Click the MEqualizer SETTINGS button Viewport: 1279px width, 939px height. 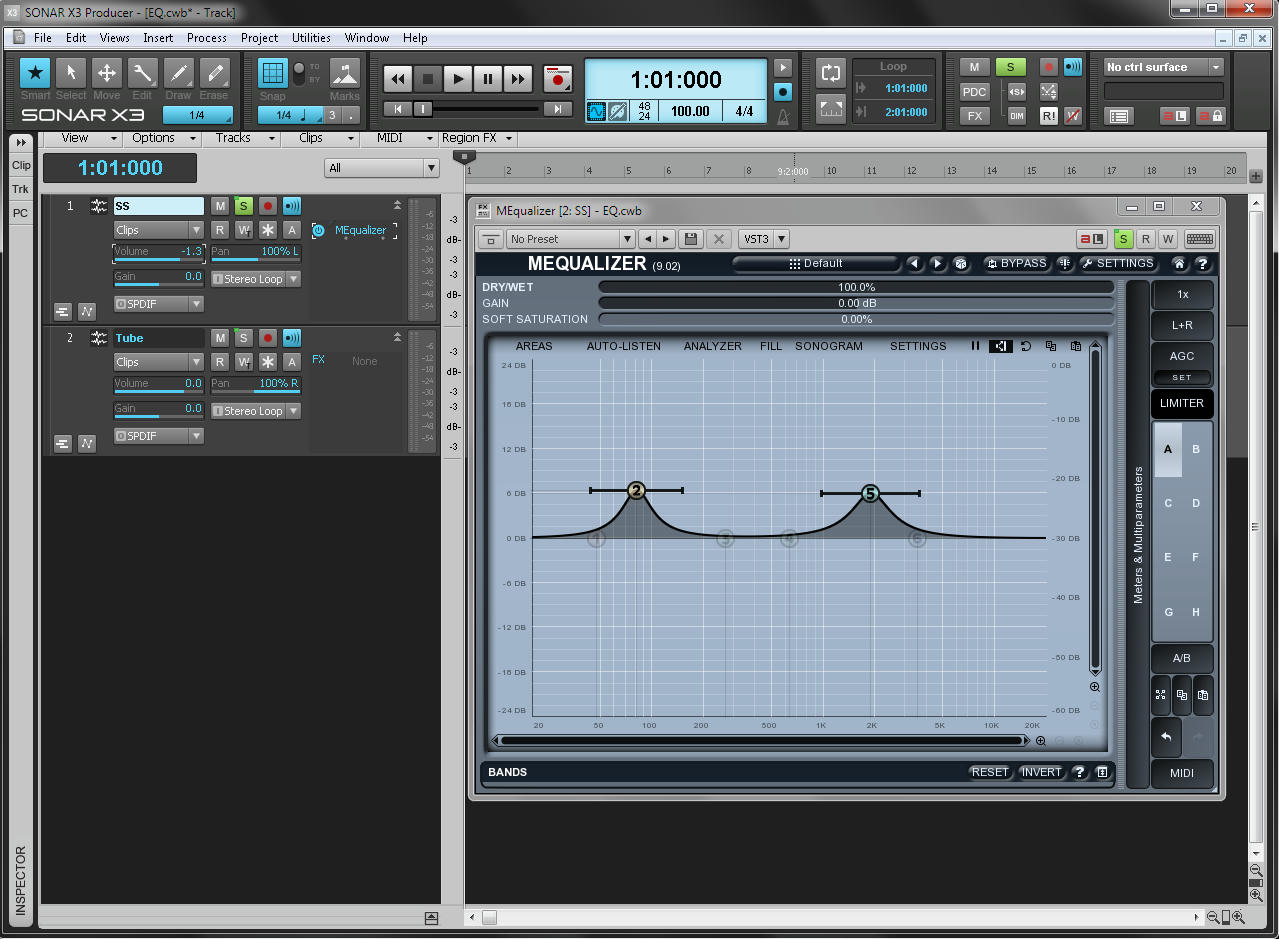pos(1117,264)
